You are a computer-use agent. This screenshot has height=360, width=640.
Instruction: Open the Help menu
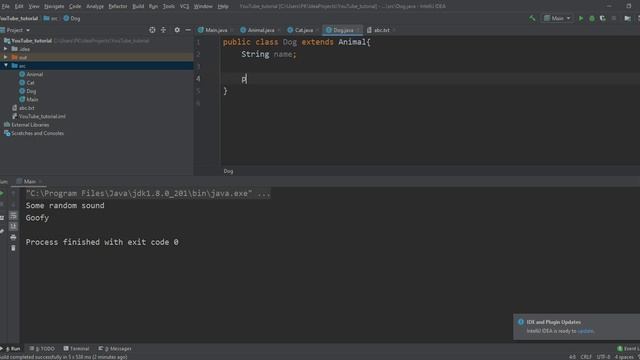coord(223,6)
